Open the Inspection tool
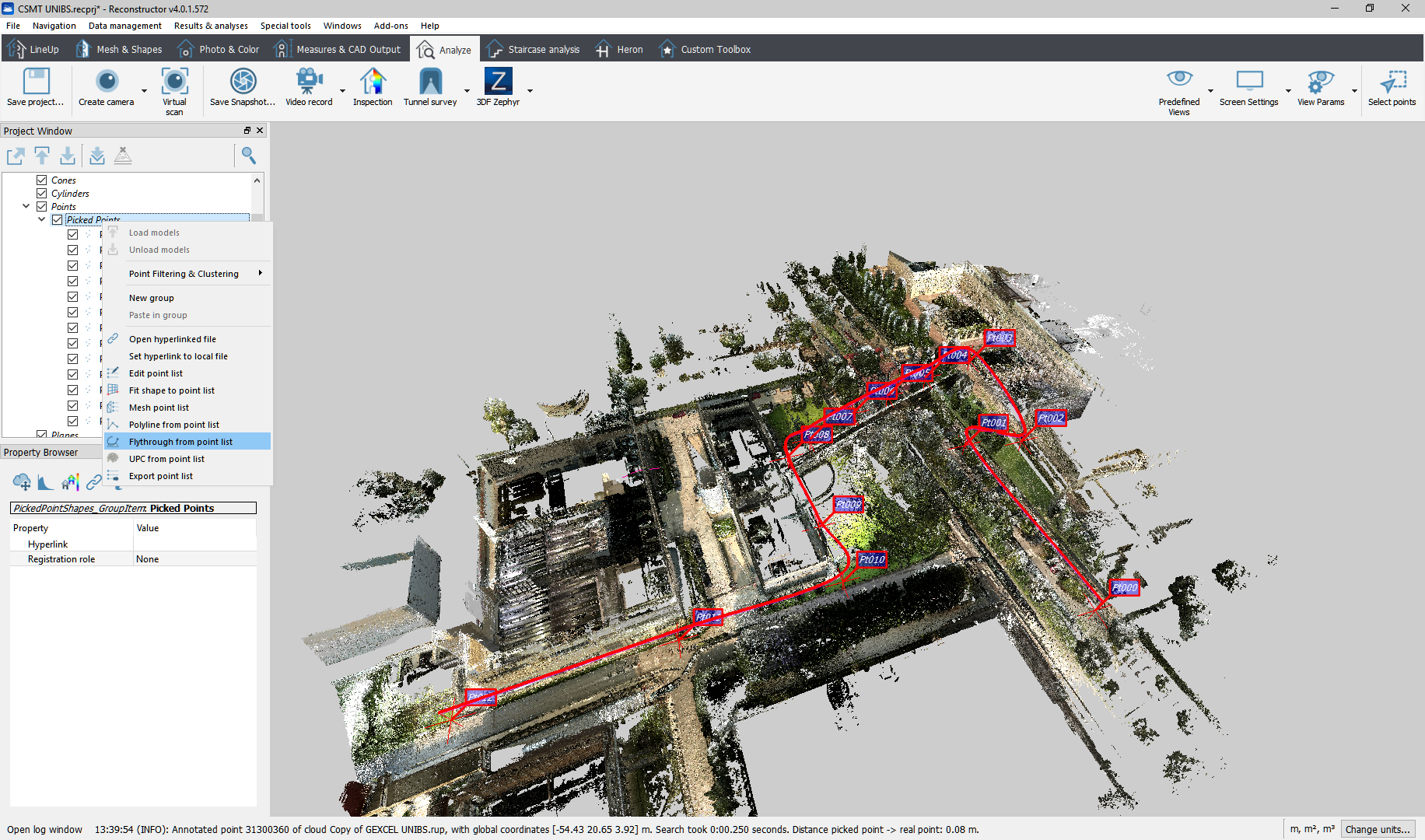This screenshot has width=1425, height=840. click(373, 82)
